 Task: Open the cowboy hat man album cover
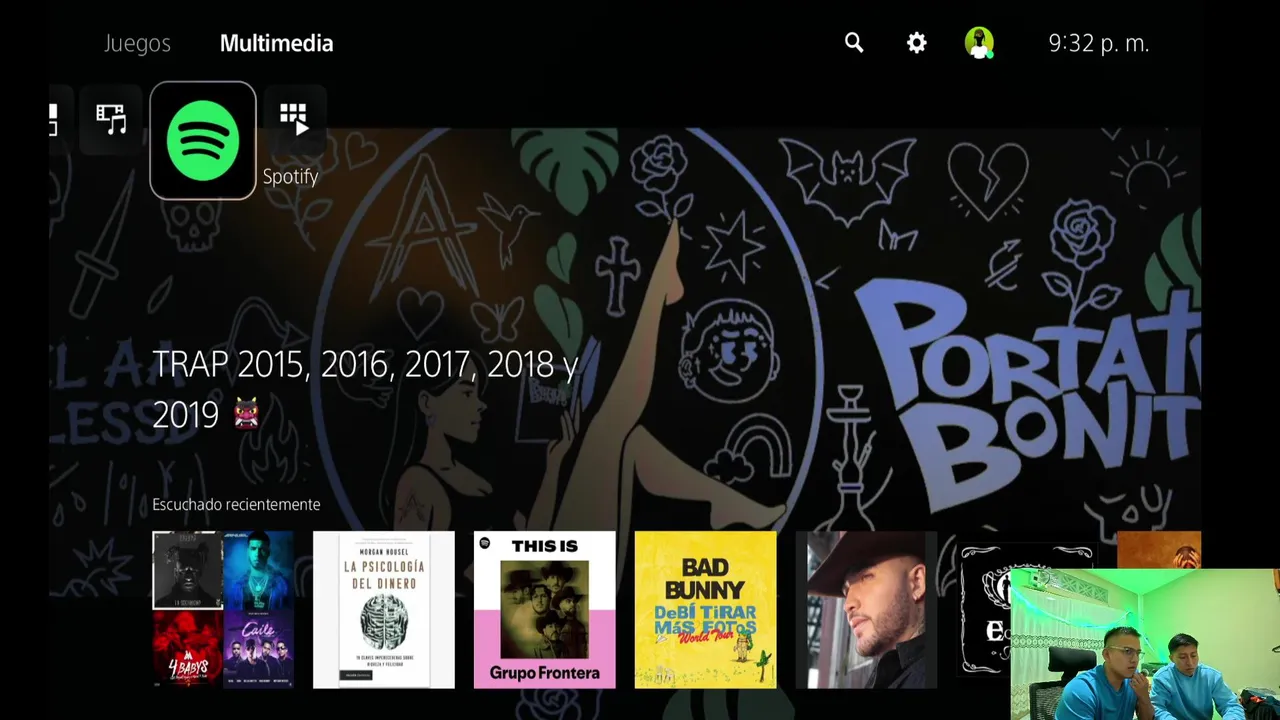click(866, 610)
